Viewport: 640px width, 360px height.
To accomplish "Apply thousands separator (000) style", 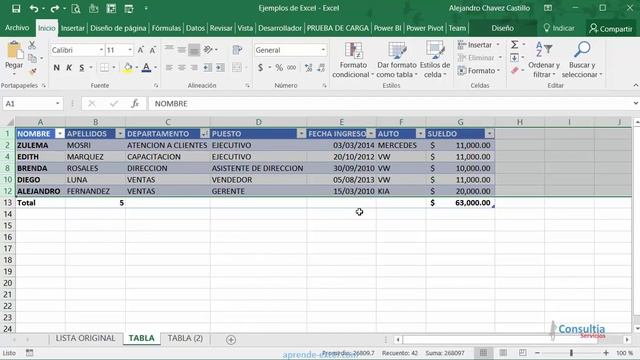I will click(x=291, y=67).
